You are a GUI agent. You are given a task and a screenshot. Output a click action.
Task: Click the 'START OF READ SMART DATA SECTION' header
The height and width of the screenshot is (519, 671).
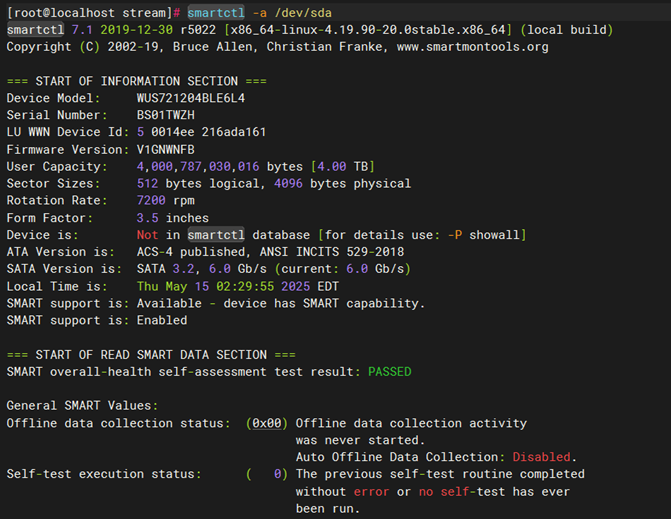point(151,355)
